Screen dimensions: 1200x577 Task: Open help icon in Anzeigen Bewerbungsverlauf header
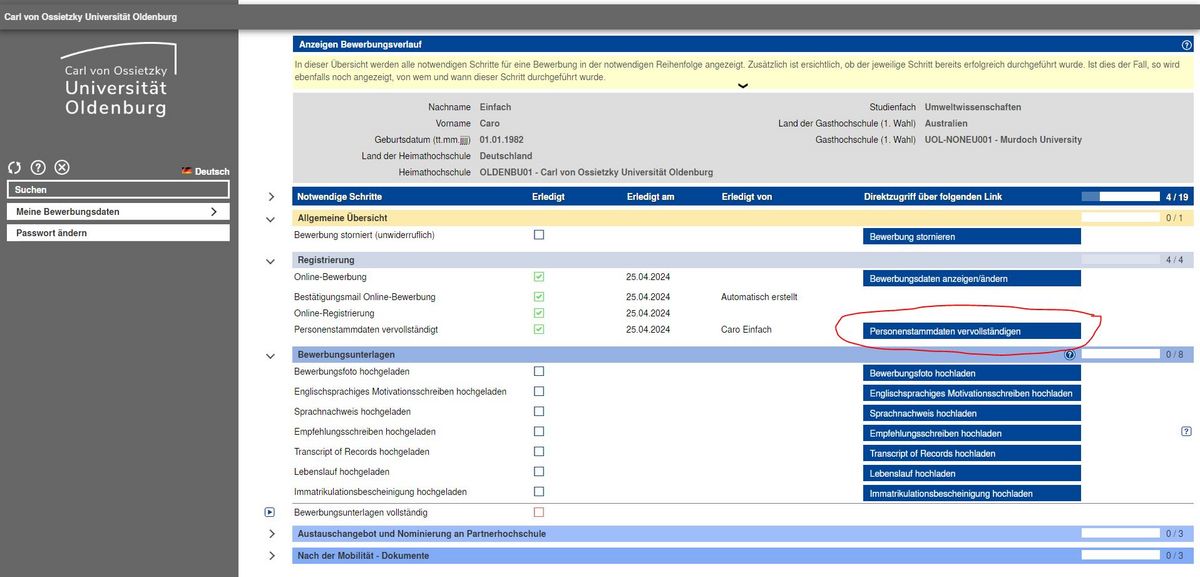(x=1186, y=45)
